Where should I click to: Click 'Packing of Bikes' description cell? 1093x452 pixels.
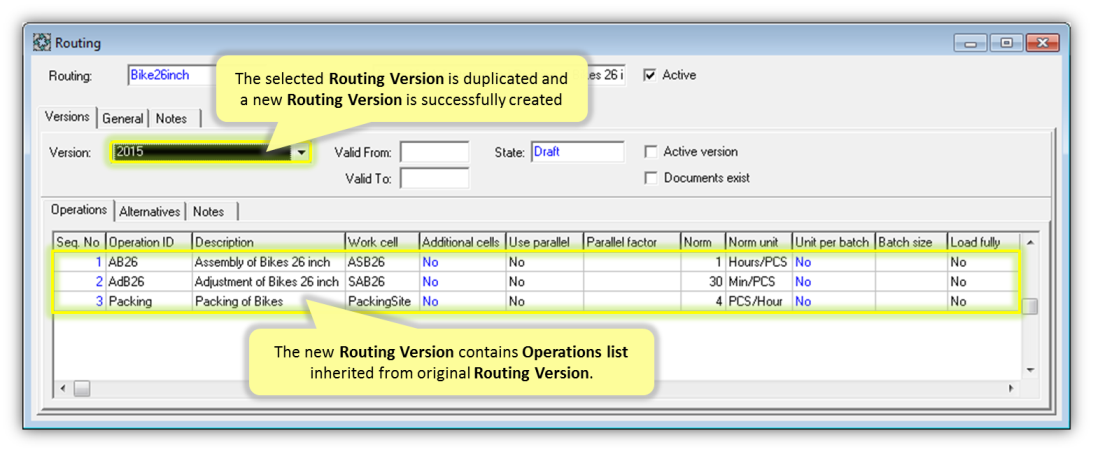[268, 301]
